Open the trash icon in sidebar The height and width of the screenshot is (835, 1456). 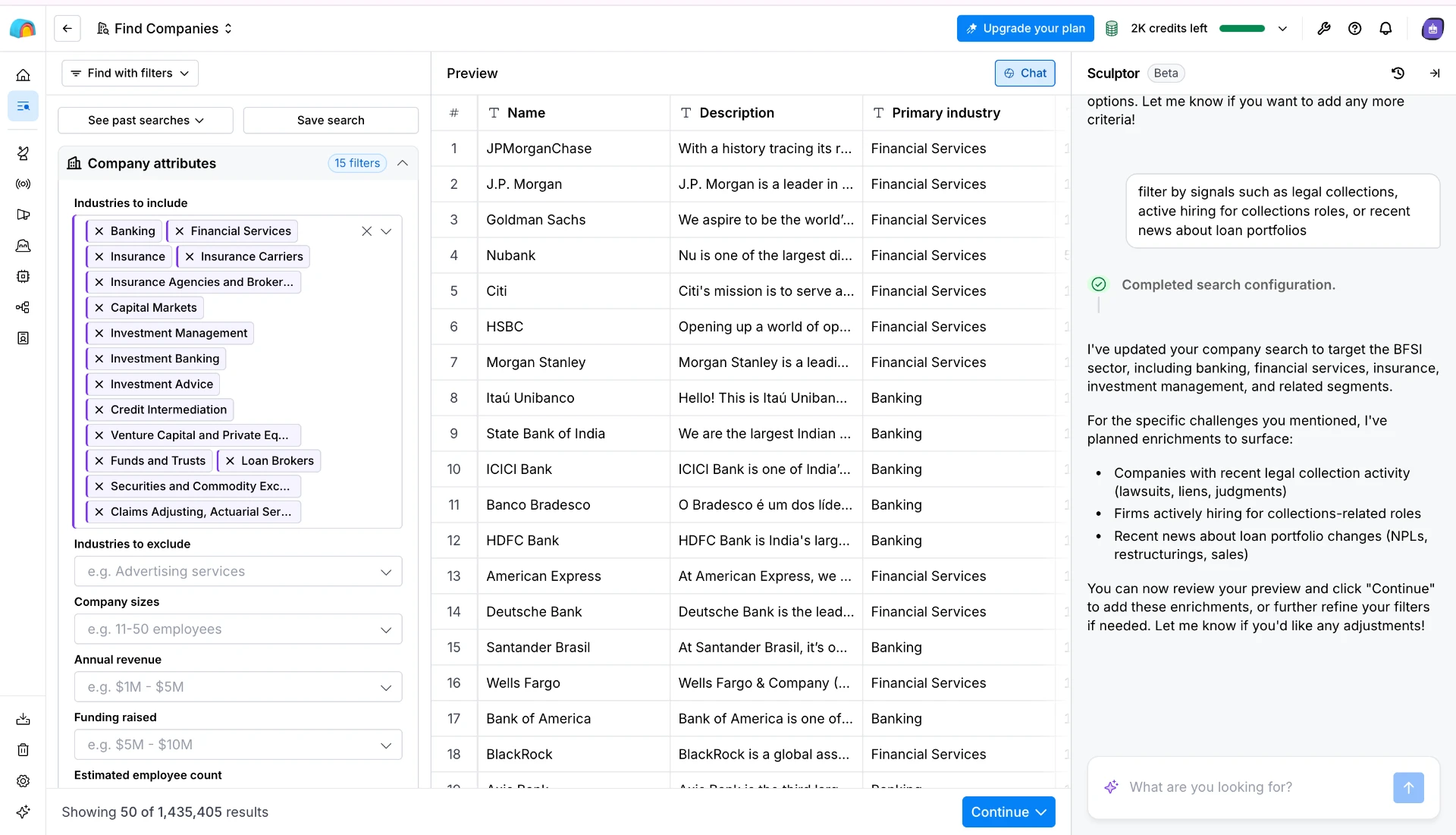click(24, 750)
